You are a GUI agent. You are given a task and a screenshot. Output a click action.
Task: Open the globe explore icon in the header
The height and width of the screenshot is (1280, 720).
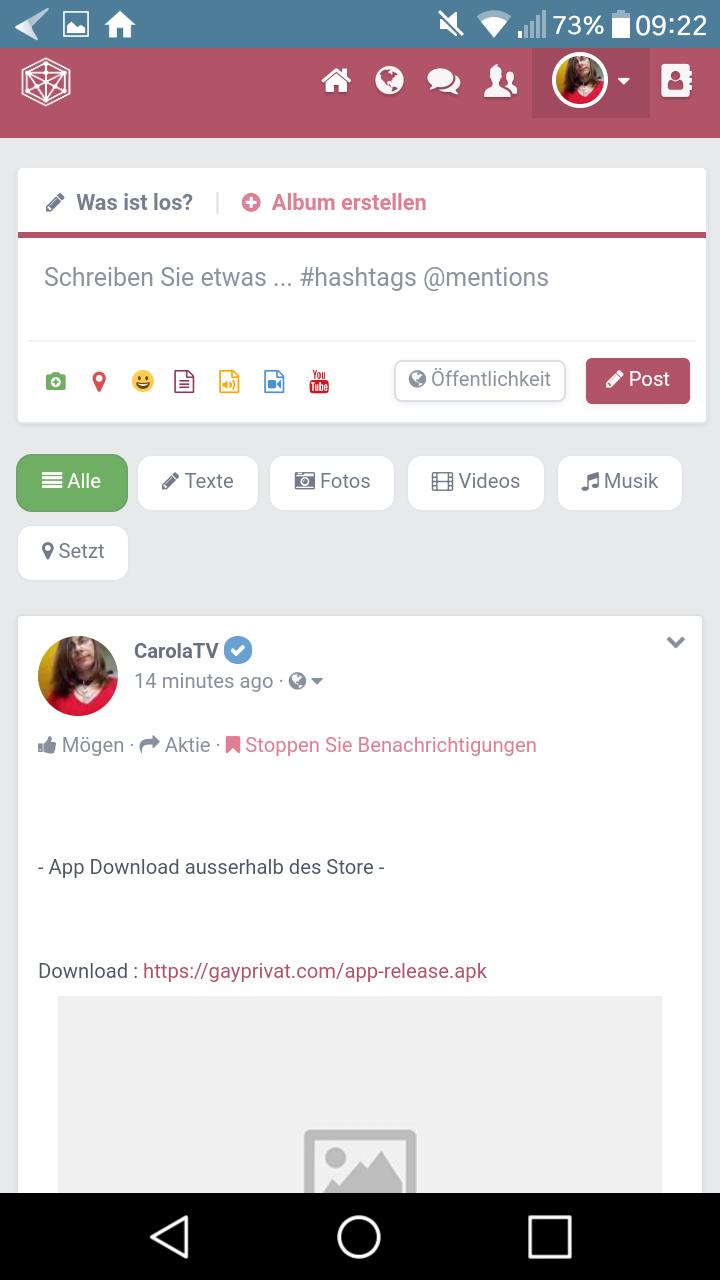(x=389, y=81)
